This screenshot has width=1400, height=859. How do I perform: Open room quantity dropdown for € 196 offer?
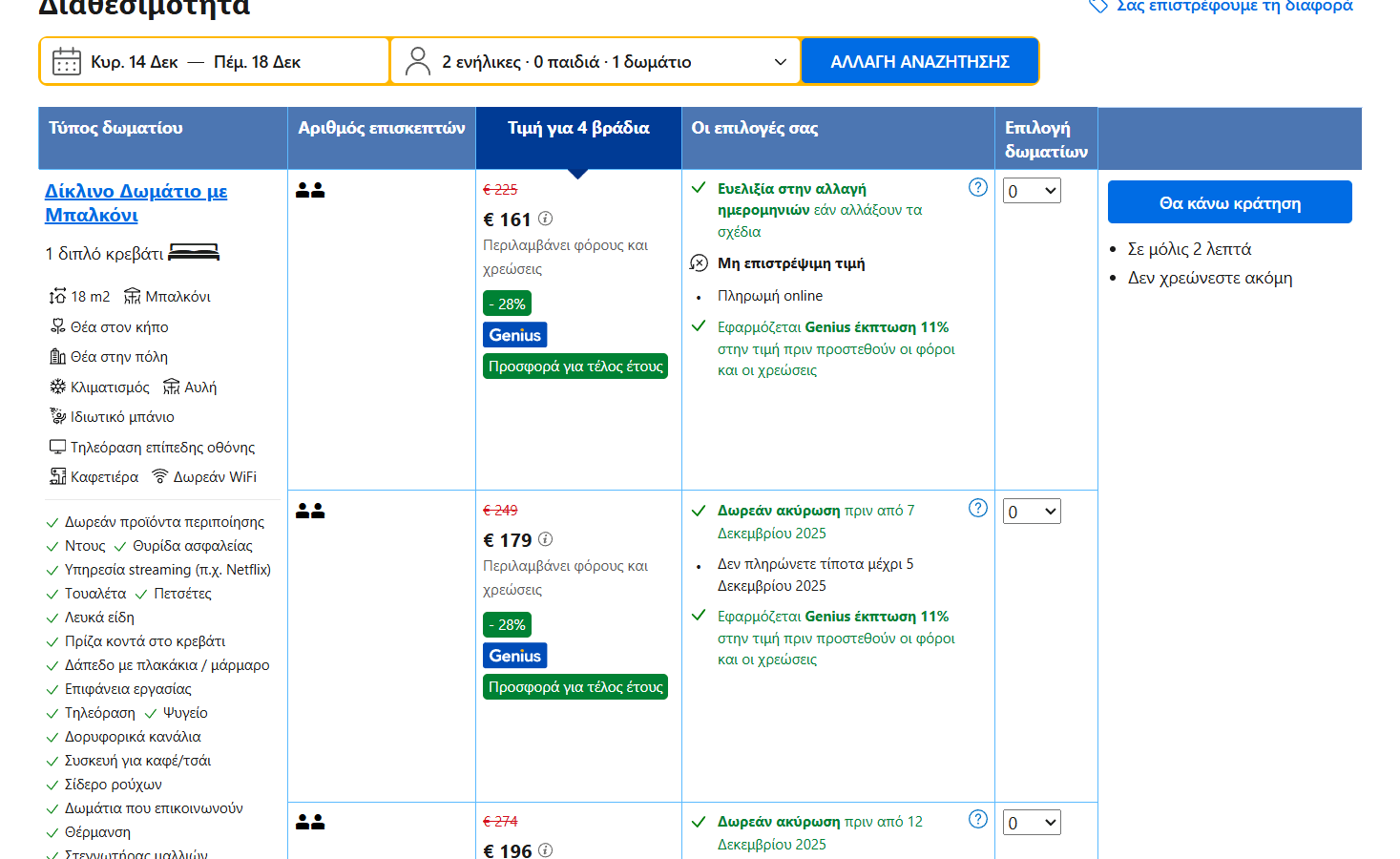[1032, 823]
